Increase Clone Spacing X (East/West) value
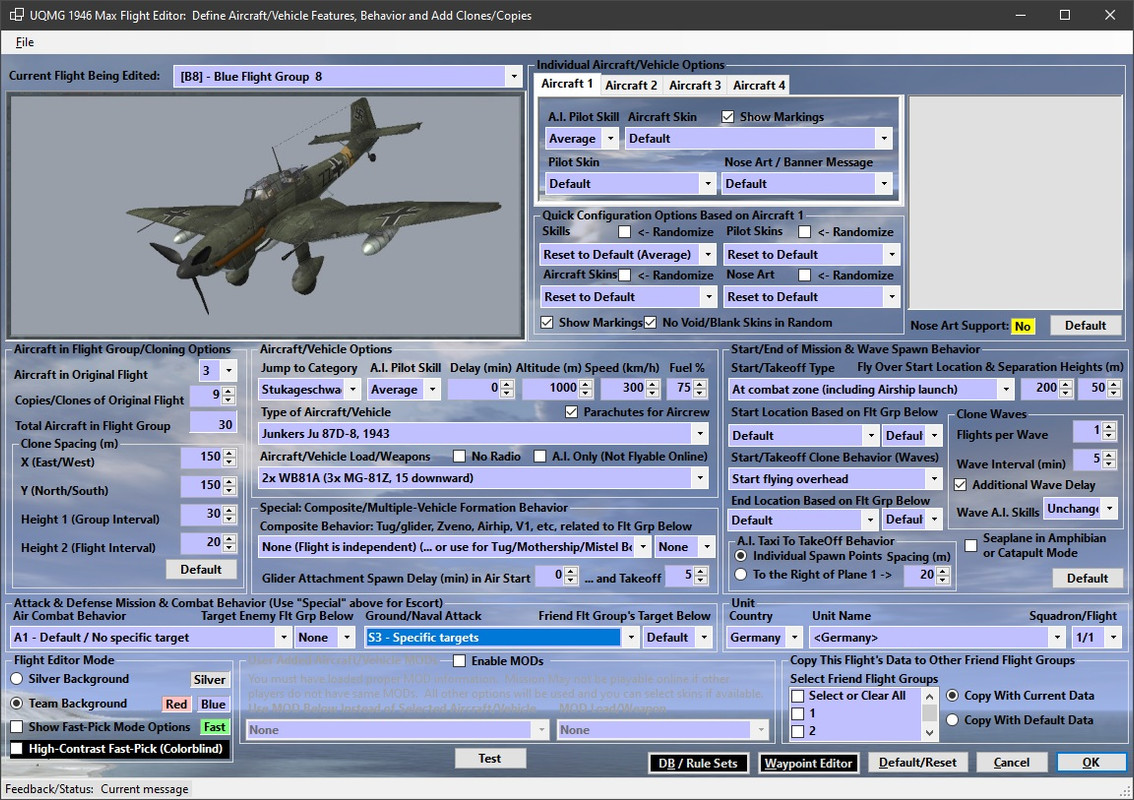 click(229, 453)
